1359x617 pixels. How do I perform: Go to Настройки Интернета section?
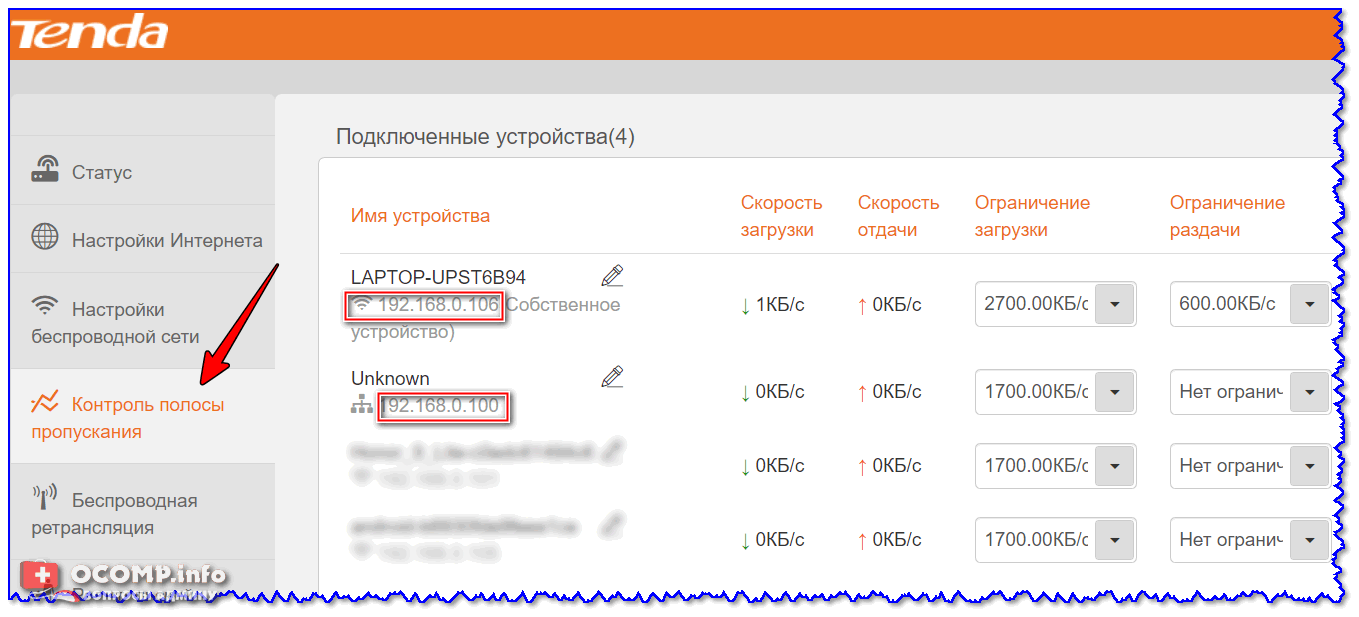click(x=167, y=240)
